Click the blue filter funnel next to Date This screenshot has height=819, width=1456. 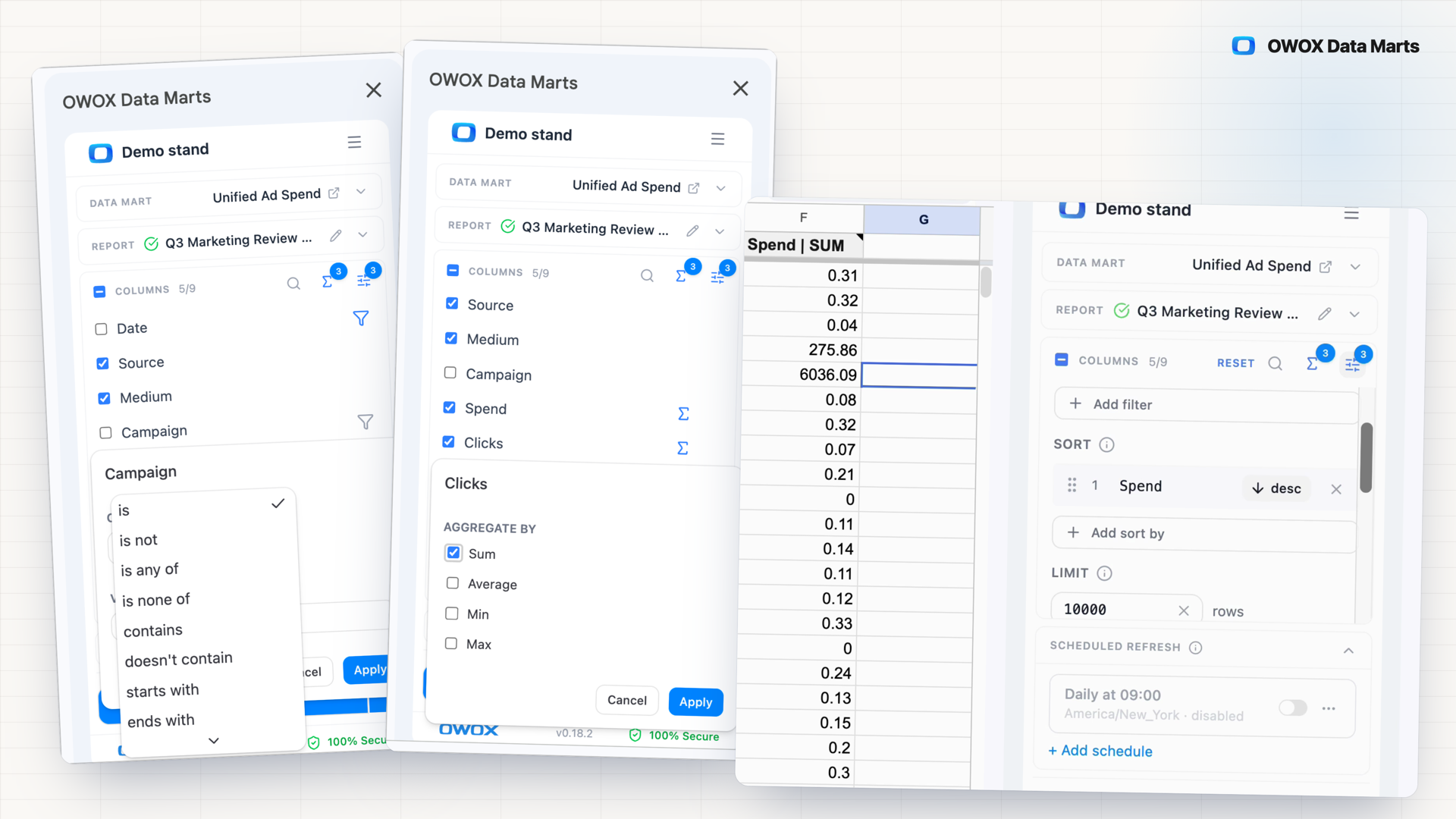pos(361,318)
